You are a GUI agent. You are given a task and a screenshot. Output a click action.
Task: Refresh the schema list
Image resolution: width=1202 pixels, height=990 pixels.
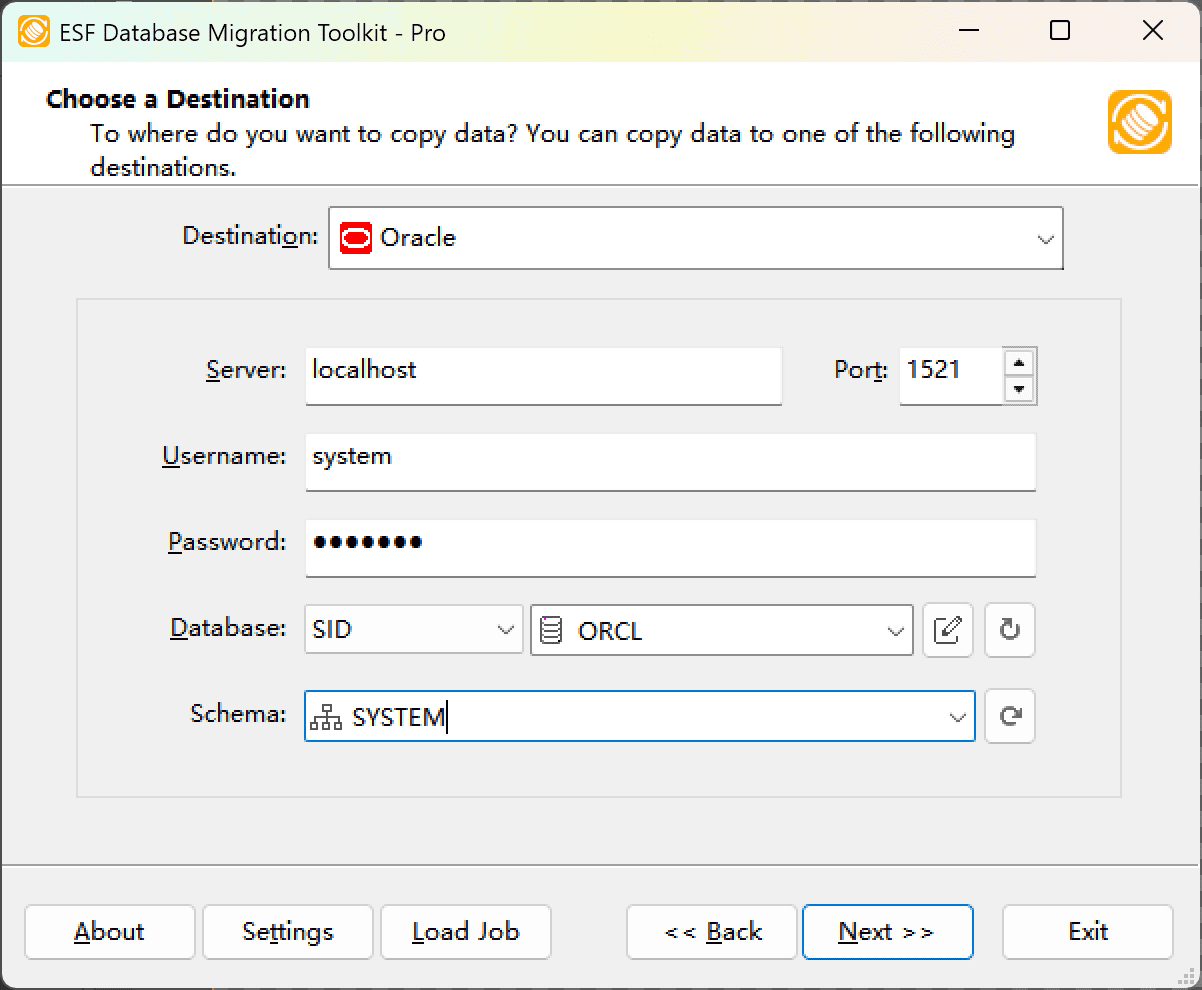click(1009, 716)
